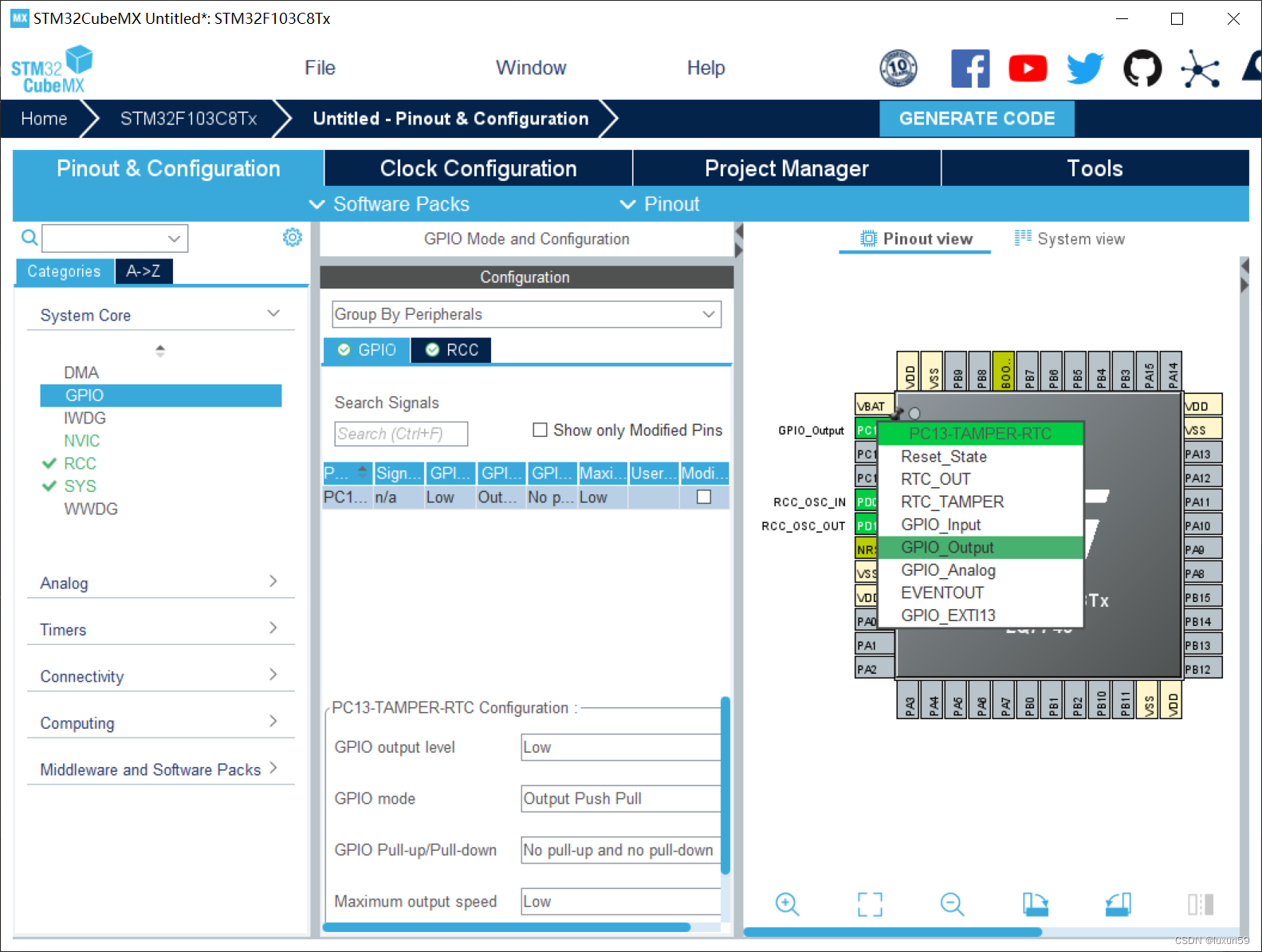Zoom out on the pinout view
This screenshot has height=952, width=1262.
point(952,903)
